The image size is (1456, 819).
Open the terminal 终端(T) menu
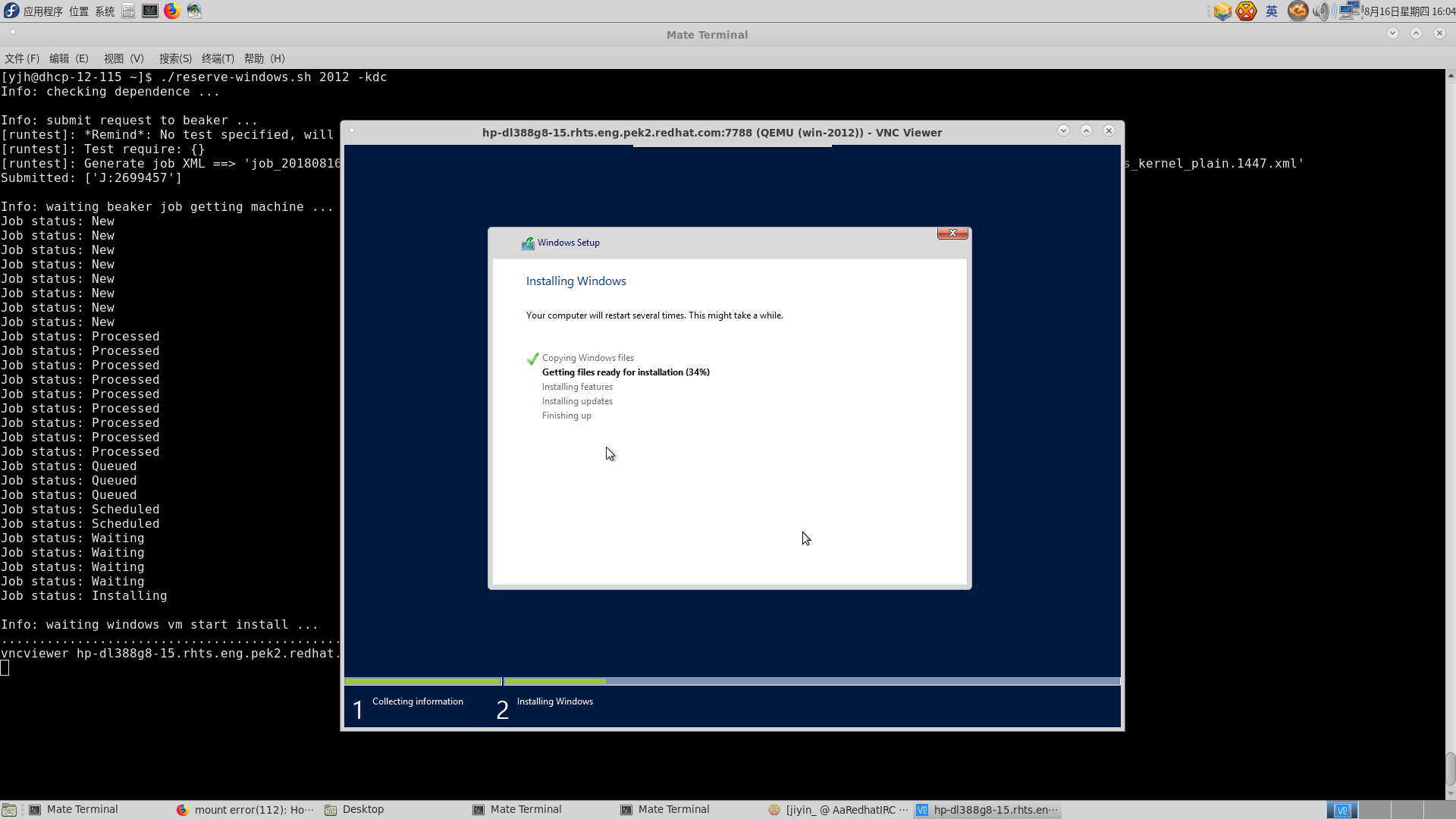[x=218, y=58]
